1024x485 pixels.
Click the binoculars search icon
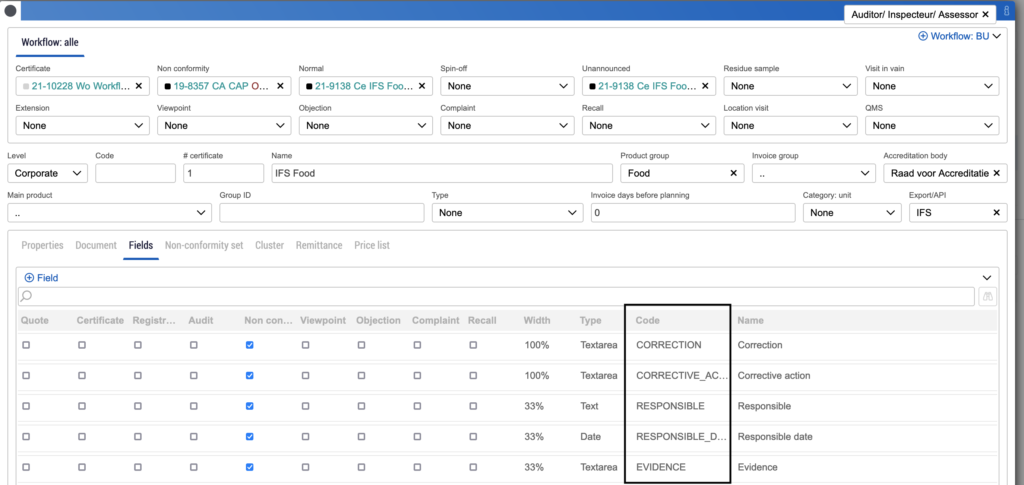point(988,297)
